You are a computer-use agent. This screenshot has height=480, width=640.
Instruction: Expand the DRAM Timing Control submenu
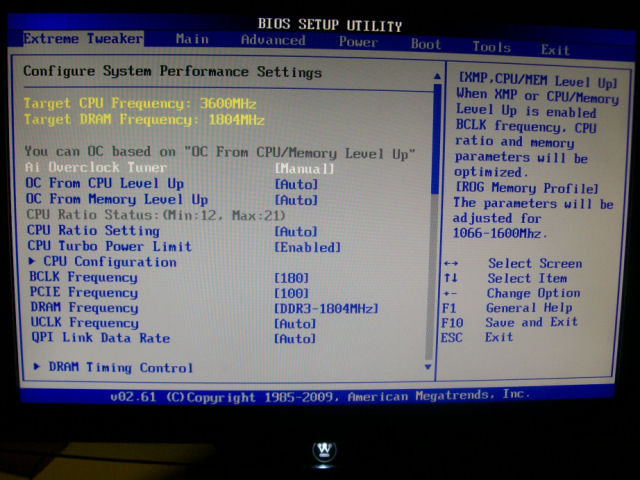click(120, 367)
